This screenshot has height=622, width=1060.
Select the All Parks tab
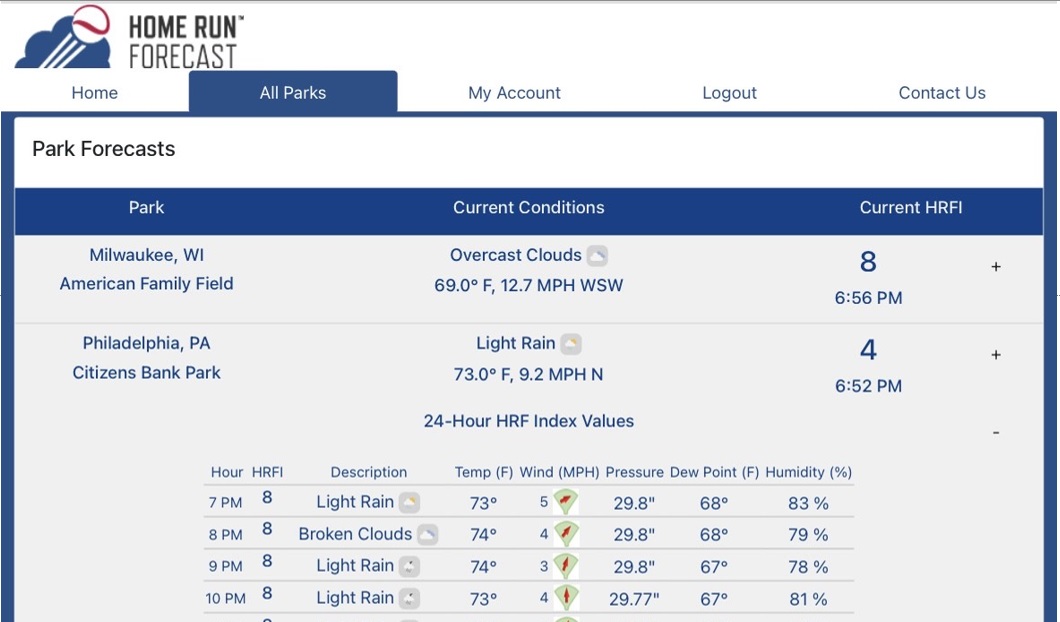click(293, 92)
